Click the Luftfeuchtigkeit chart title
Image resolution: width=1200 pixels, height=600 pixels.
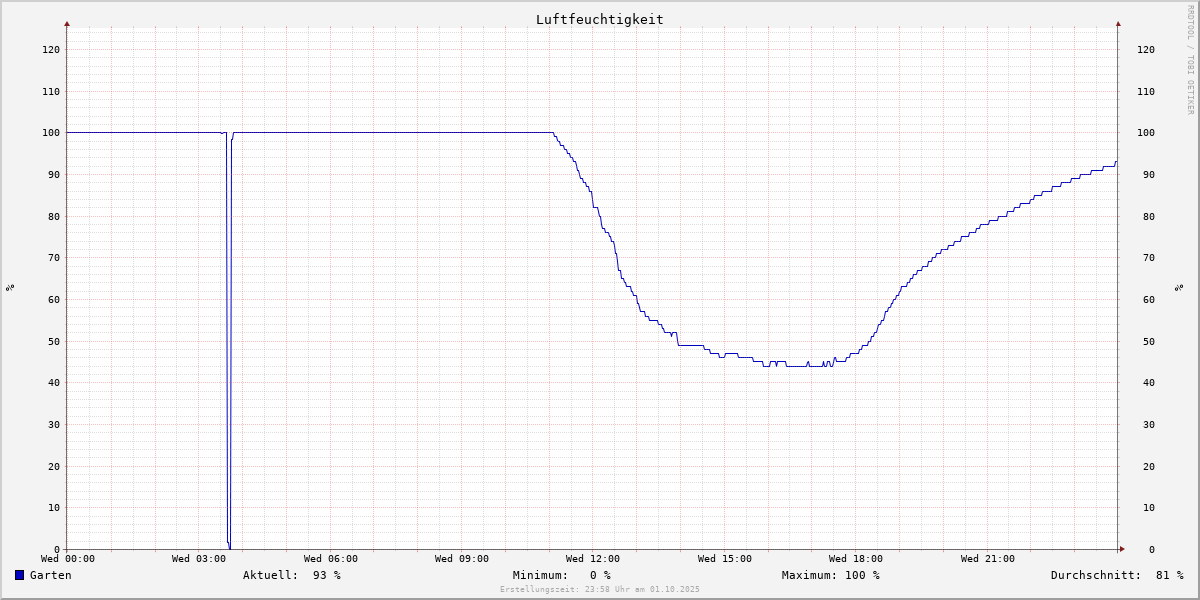click(599, 19)
